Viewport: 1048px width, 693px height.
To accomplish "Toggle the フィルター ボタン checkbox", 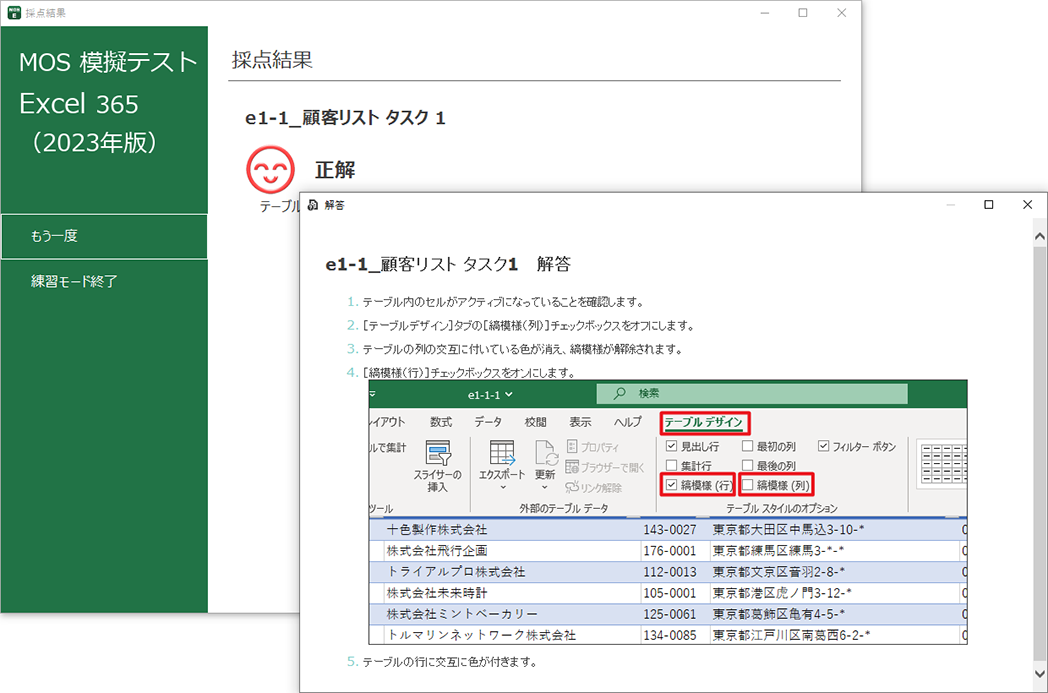I will (x=823, y=446).
